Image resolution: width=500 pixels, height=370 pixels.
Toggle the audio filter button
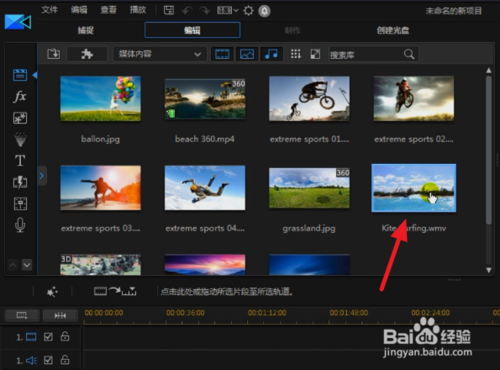click(x=271, y=54)
